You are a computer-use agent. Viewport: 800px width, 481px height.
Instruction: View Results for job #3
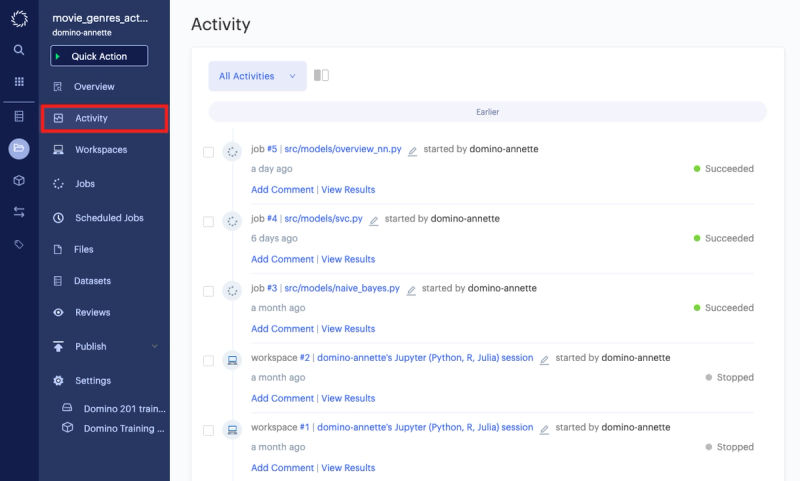point(348,328)
